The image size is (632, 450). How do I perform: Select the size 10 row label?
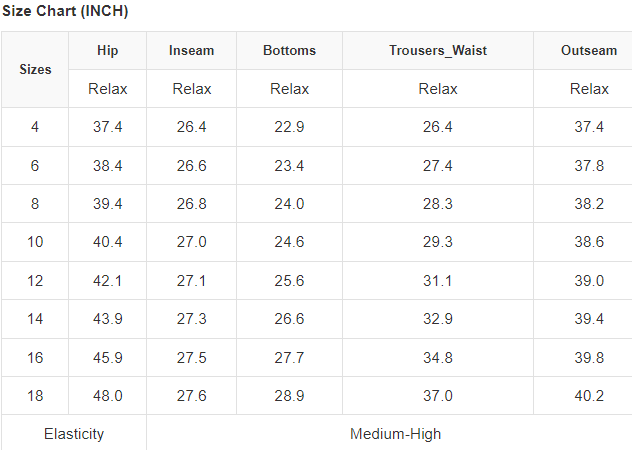(35, 242)
